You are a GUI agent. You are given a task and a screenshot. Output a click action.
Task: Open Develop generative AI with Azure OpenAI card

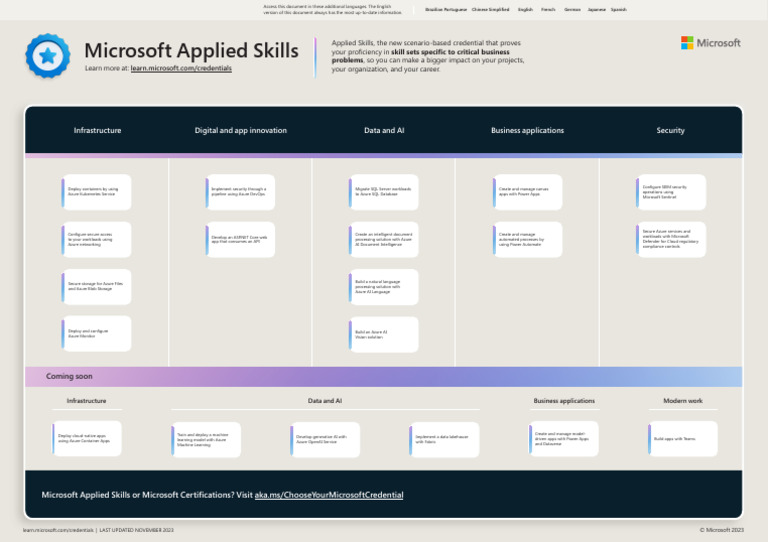pyautogui.click(x=325, y=439)
